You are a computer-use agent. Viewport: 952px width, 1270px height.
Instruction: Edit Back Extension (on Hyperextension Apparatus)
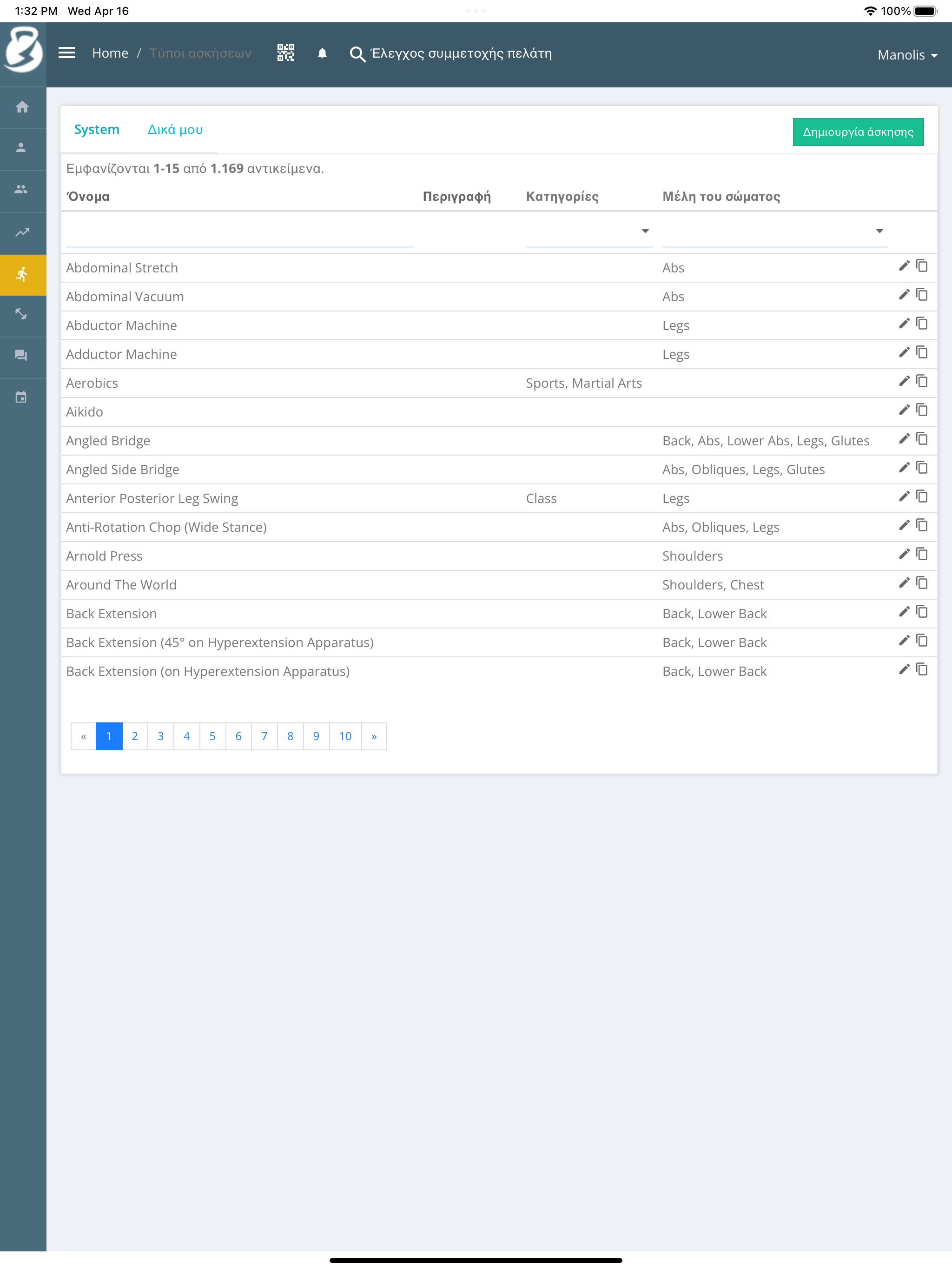click(904, 669)
